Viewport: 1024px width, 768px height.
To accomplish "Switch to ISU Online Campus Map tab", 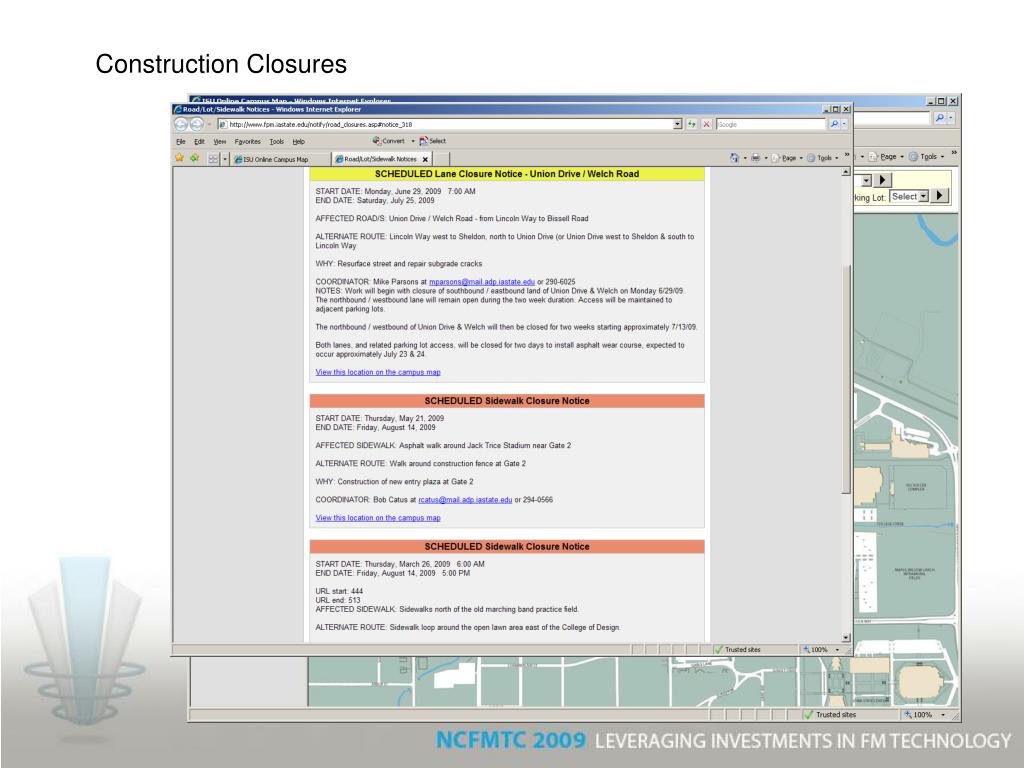I will [x=281, y=159].
